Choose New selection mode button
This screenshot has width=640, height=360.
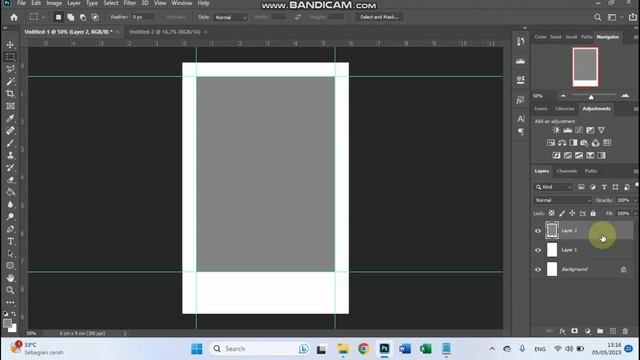58,17
